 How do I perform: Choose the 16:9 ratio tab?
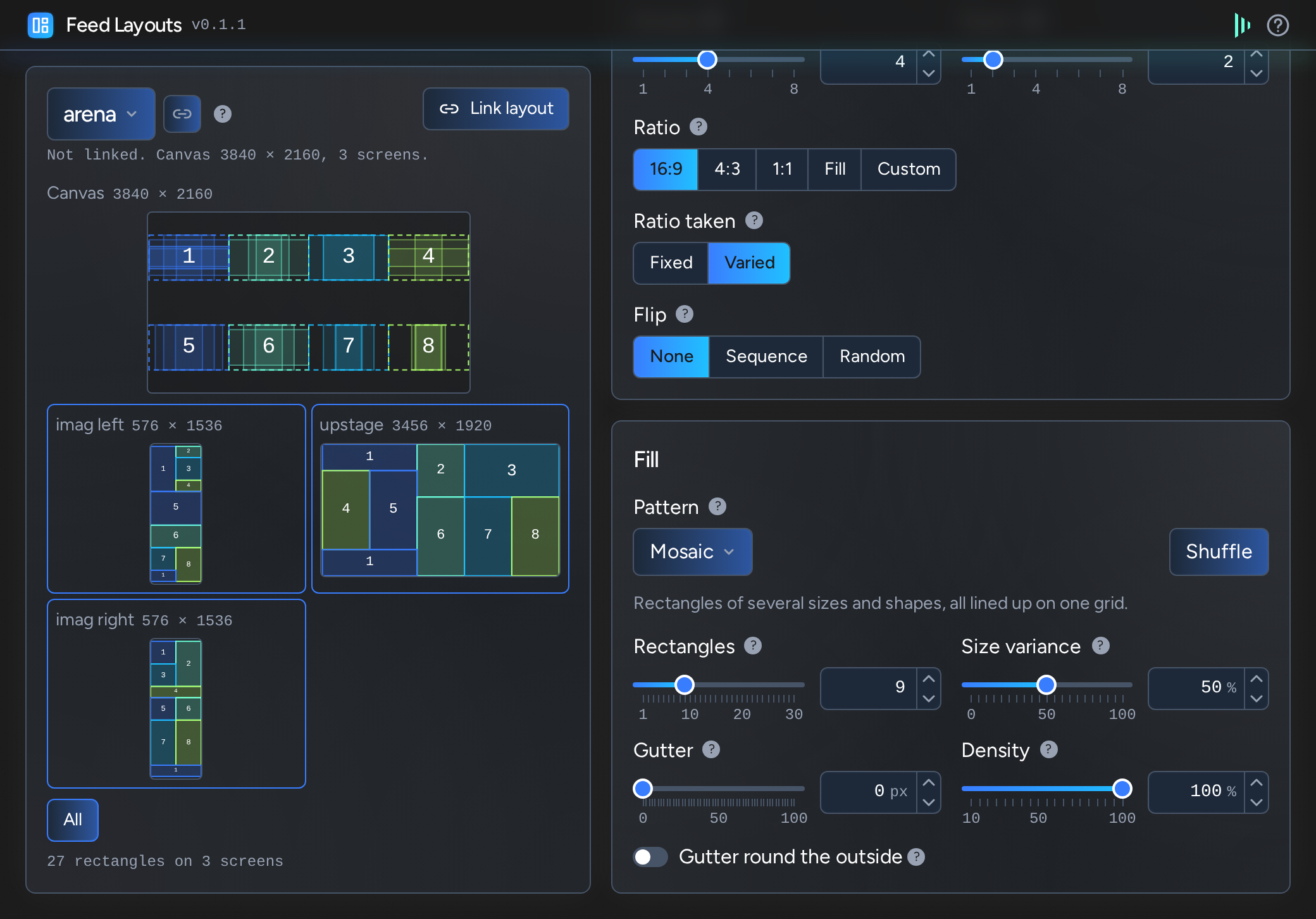(x=666, y=169)
